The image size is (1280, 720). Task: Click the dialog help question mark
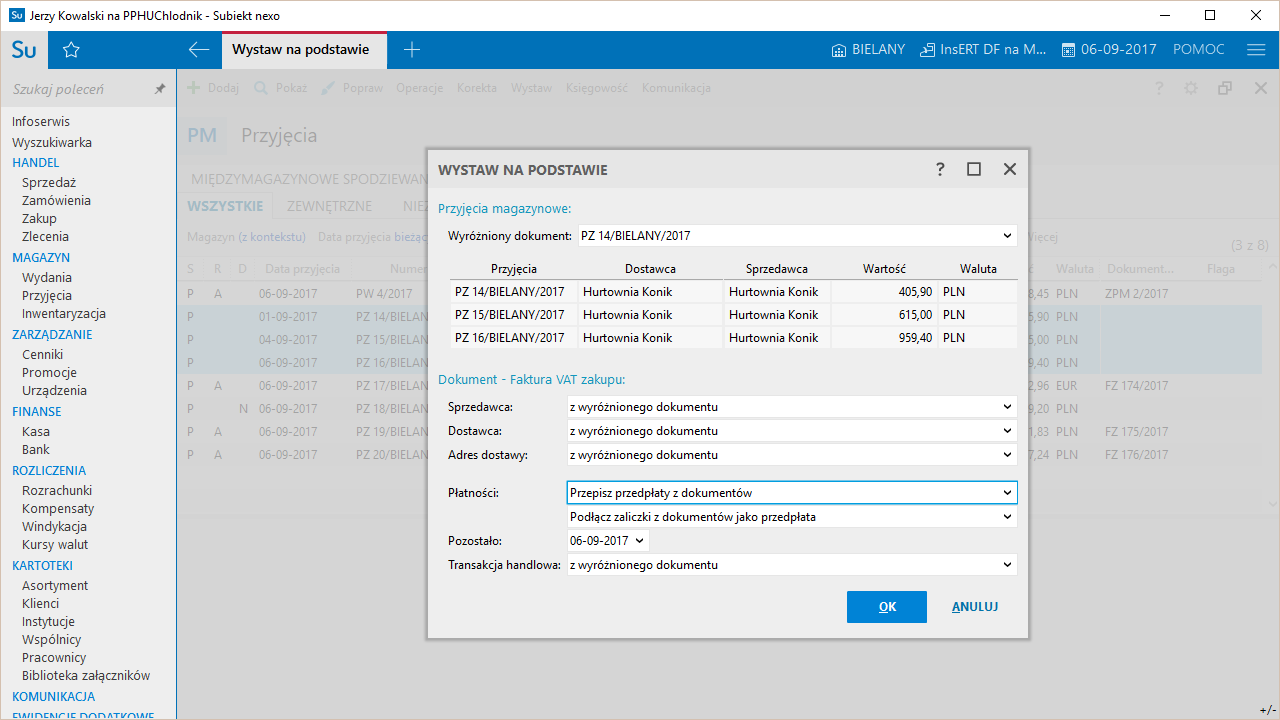click(x=940, y=170)
